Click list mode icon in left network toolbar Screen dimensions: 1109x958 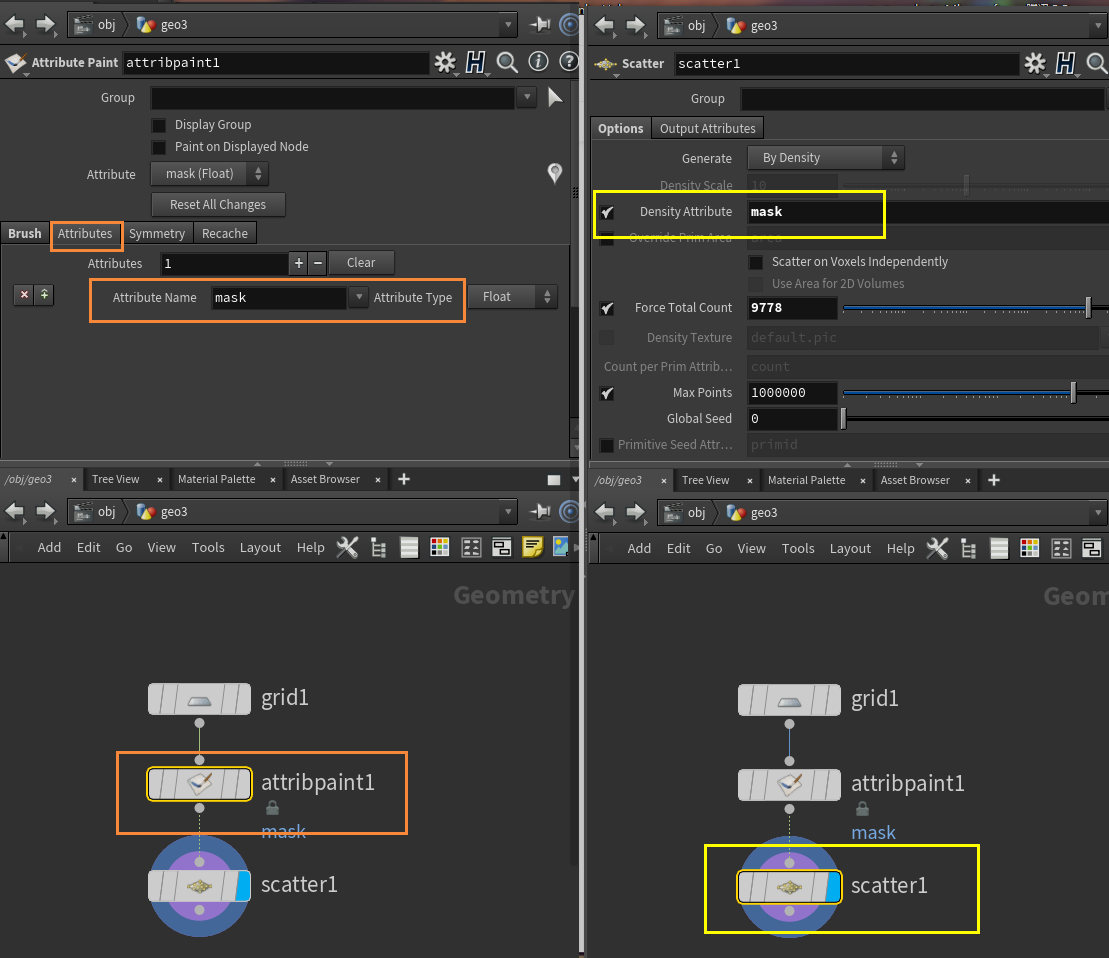[x=409, y=547]
